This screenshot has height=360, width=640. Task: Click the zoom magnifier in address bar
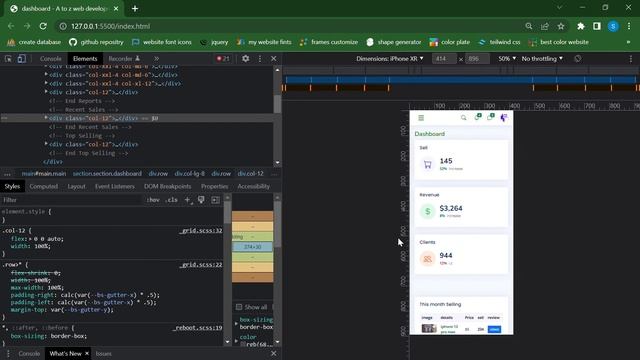(x=529, y=26)
